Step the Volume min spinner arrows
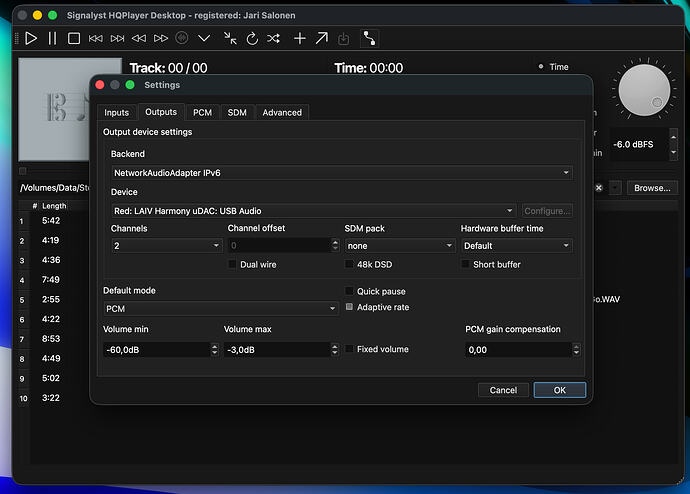The image size is (690, 494). click(215, 350)
